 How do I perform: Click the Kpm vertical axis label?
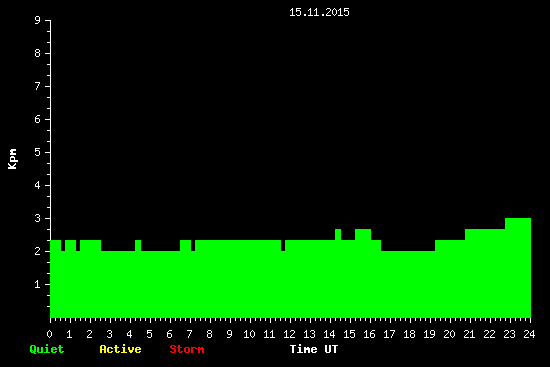click(12, 159)
